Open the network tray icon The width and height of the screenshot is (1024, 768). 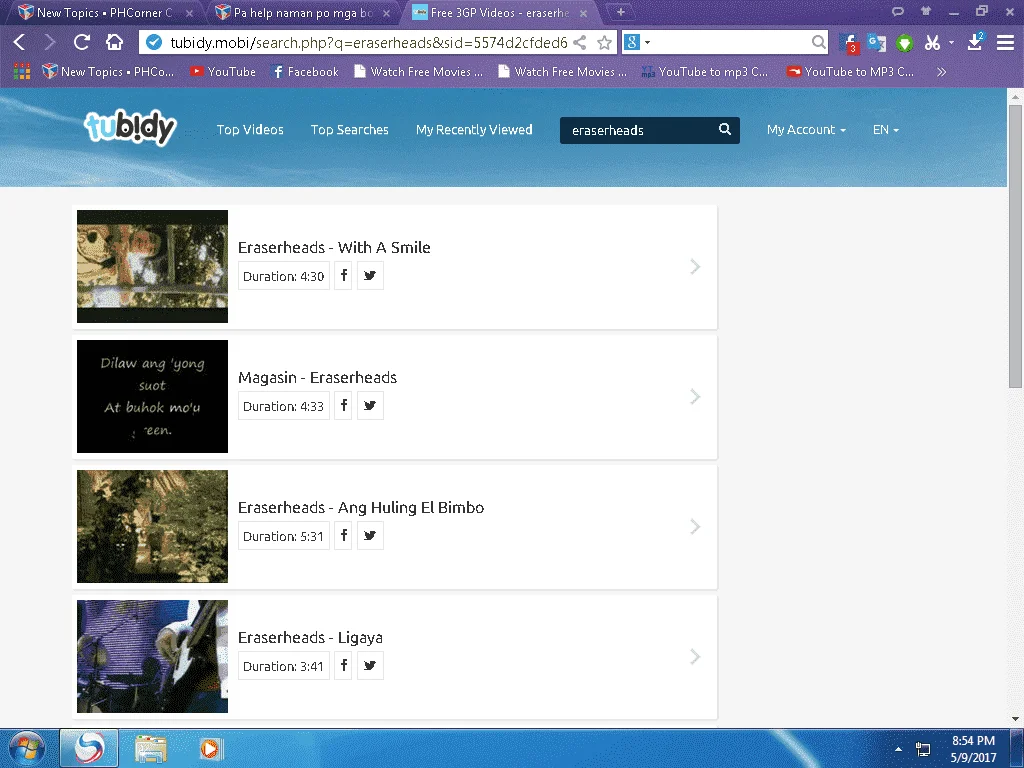(x=923, y=749)
